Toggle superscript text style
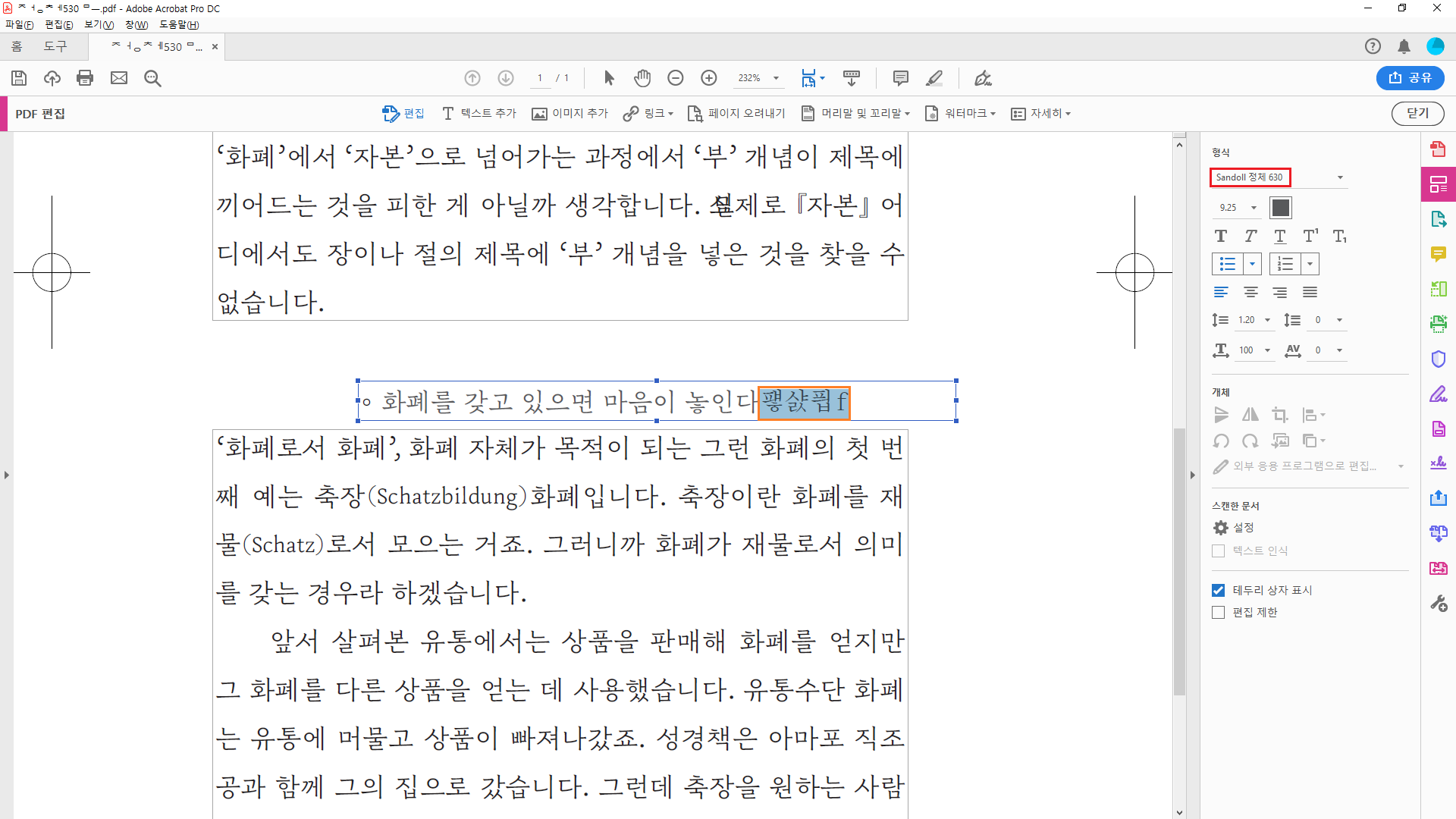The width and height of the screenshot is (1456, 819). click(1310, 237)
